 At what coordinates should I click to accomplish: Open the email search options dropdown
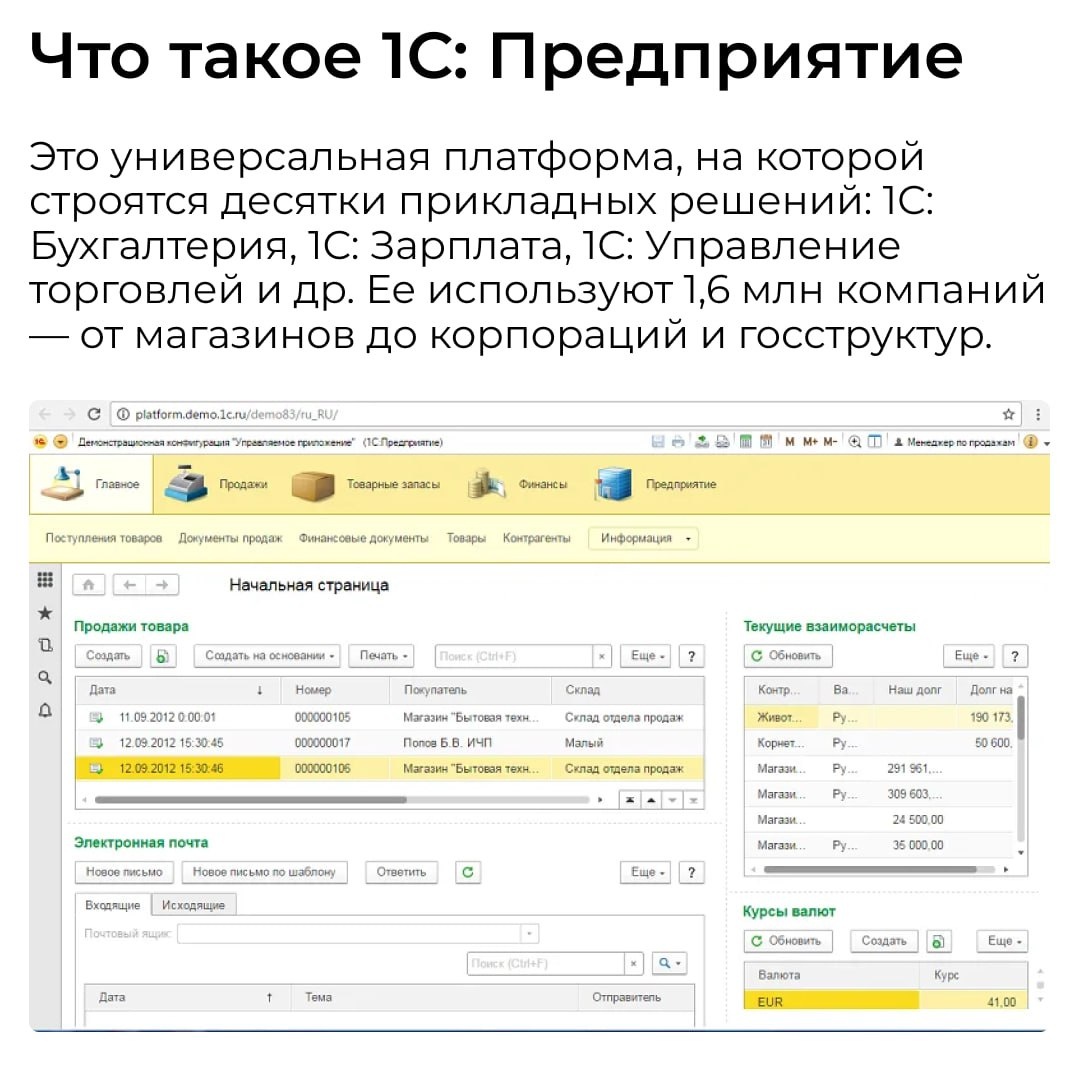click(669, 963)
